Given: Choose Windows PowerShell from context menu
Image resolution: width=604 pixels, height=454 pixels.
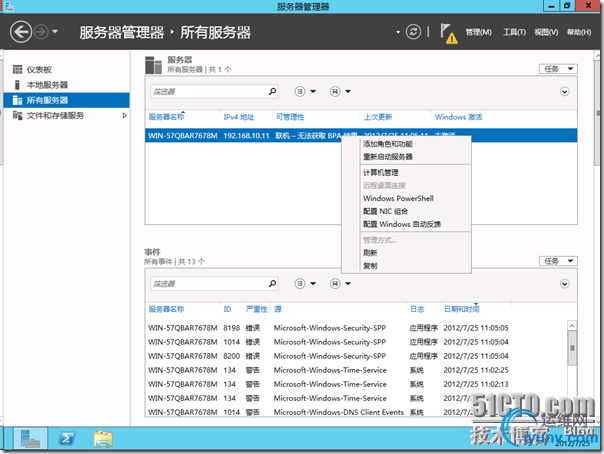Looking at the screenshot, I should 398,198.
